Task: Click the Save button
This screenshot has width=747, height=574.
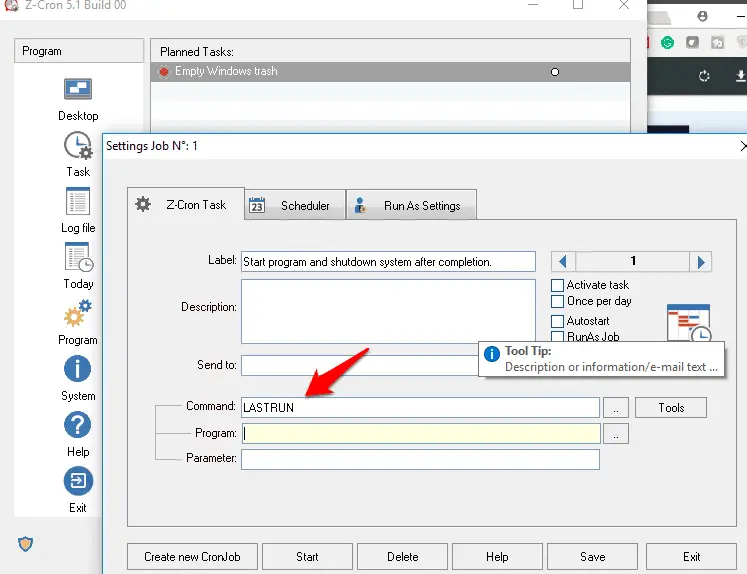Action: [x=592, y=556]
